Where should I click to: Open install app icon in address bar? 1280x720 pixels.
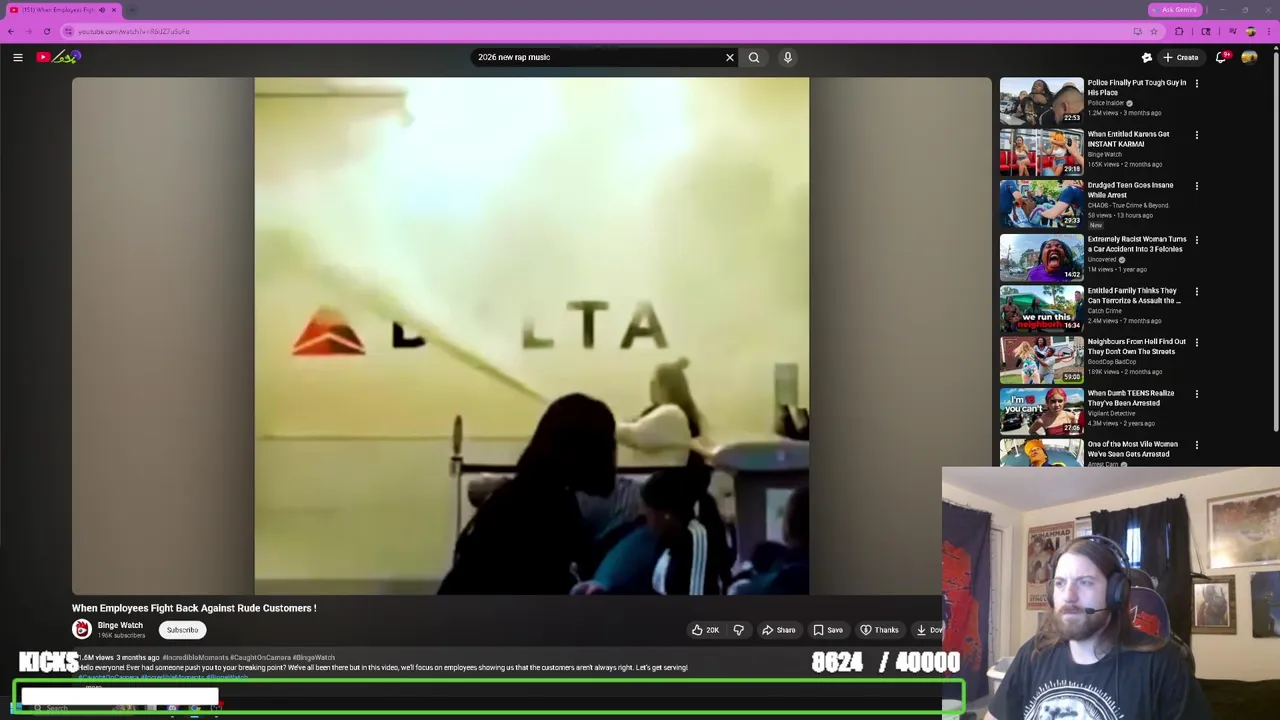coord(1137,31)
